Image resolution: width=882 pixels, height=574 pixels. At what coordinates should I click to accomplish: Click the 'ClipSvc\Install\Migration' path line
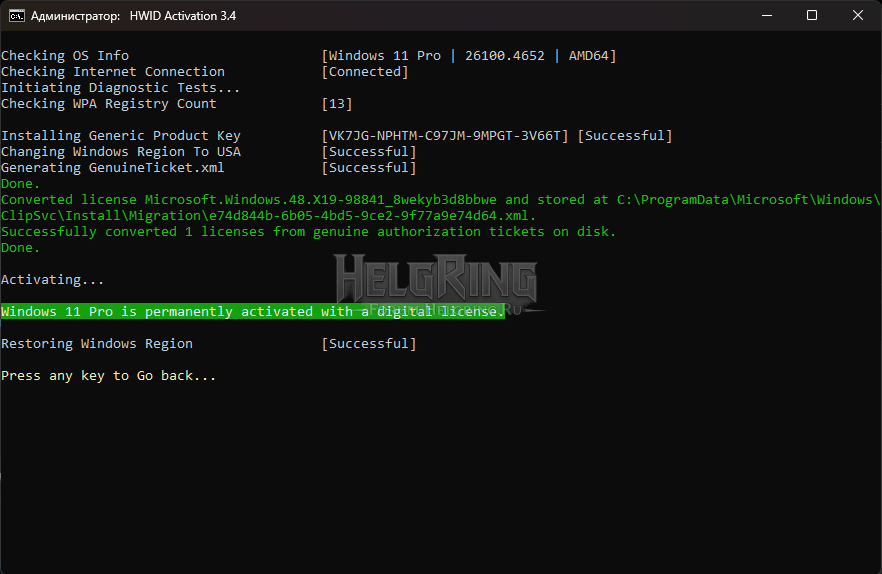click(x=268, y=216)
